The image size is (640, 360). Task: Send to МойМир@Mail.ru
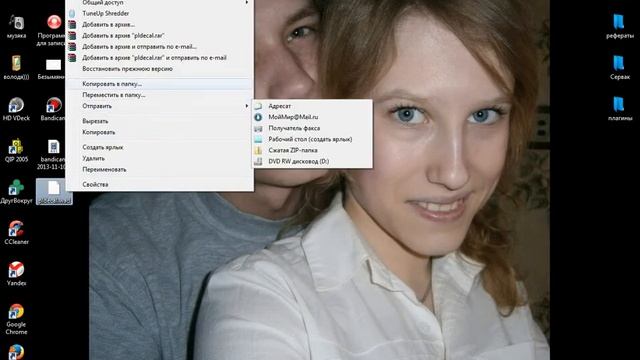(x=312, y=117)
